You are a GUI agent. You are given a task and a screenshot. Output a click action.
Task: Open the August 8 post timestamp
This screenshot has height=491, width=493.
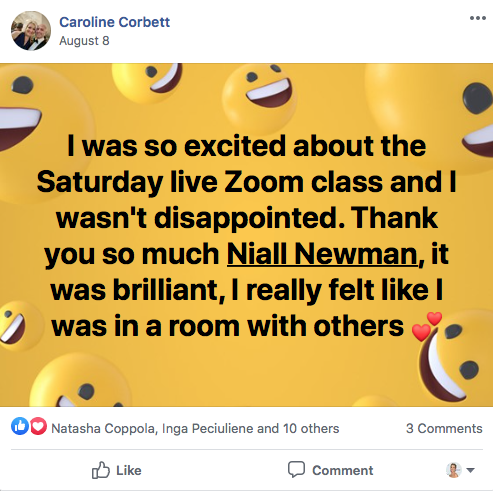84,41
